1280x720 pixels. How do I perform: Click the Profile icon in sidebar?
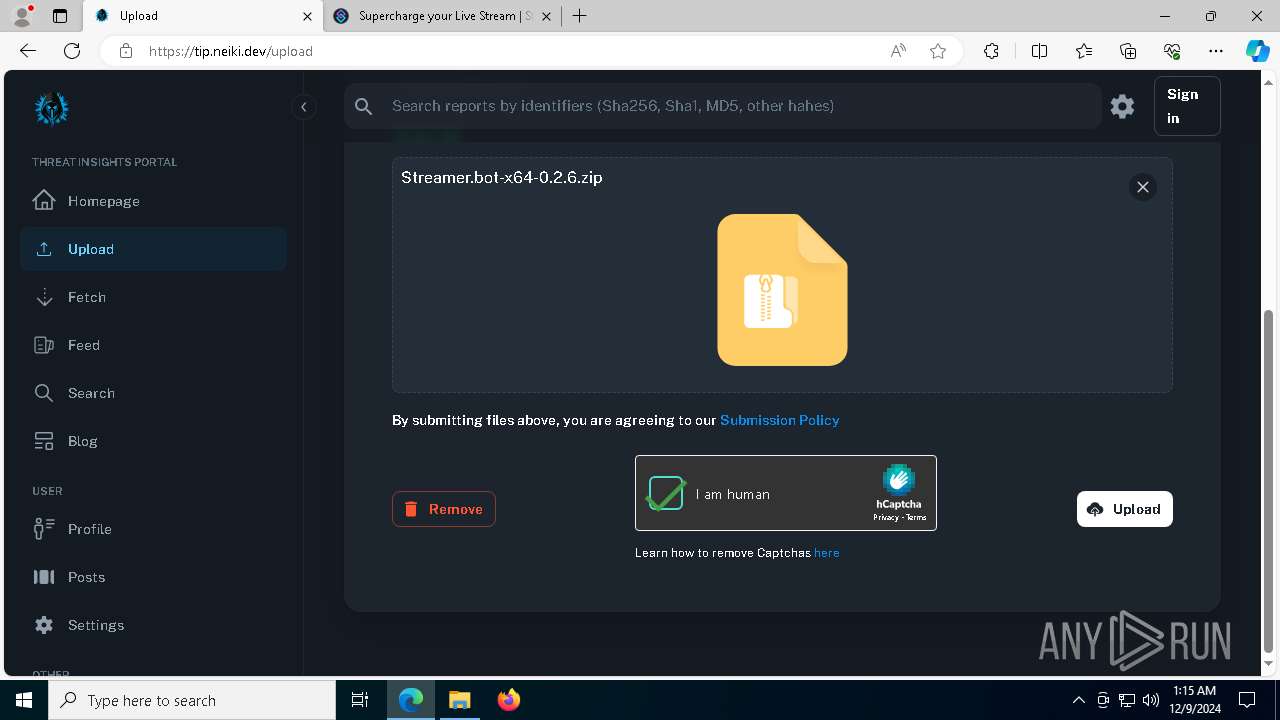[44, 528]
